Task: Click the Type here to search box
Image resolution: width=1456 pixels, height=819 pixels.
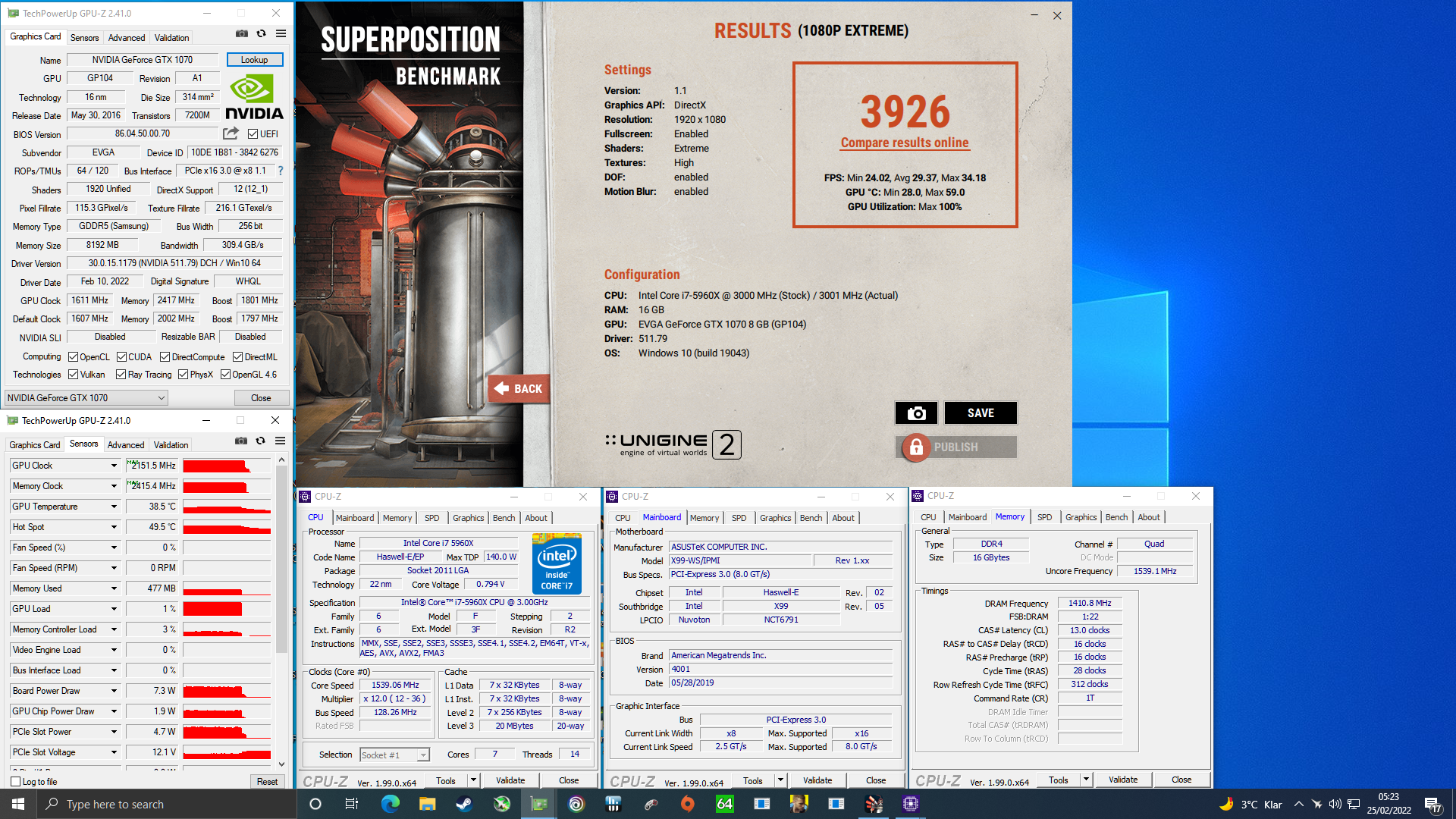Action: coord(166,804)
